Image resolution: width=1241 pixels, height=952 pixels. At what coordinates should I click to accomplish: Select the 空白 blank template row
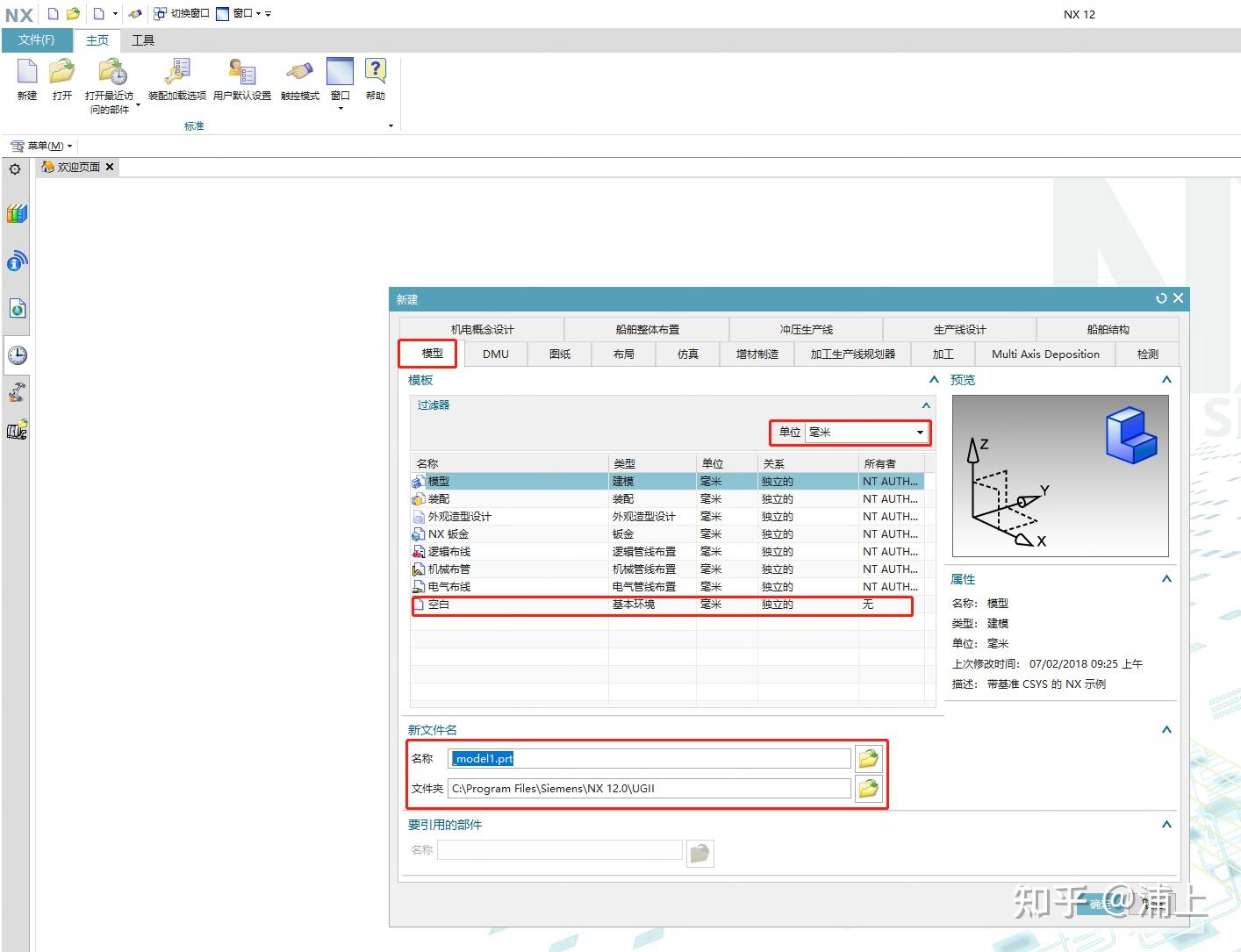click(667, 605)
